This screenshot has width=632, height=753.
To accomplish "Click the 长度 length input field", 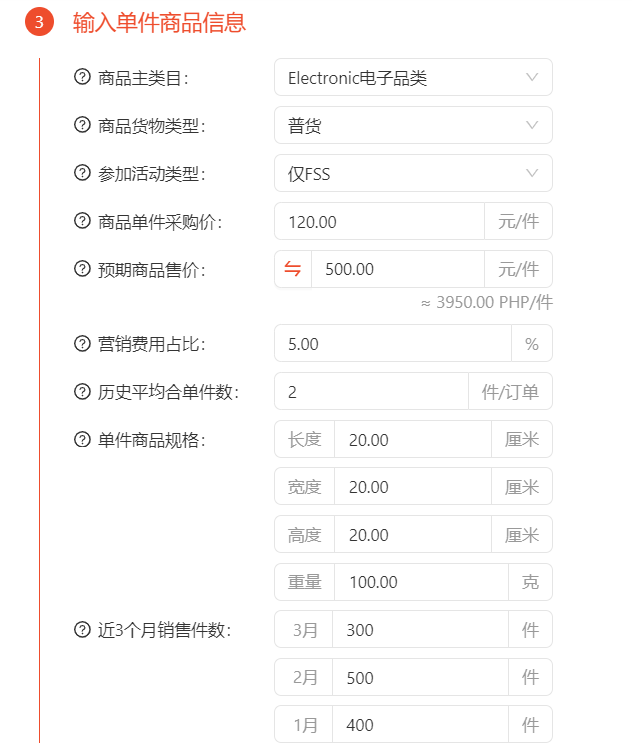I will click(x=412, y=440).
